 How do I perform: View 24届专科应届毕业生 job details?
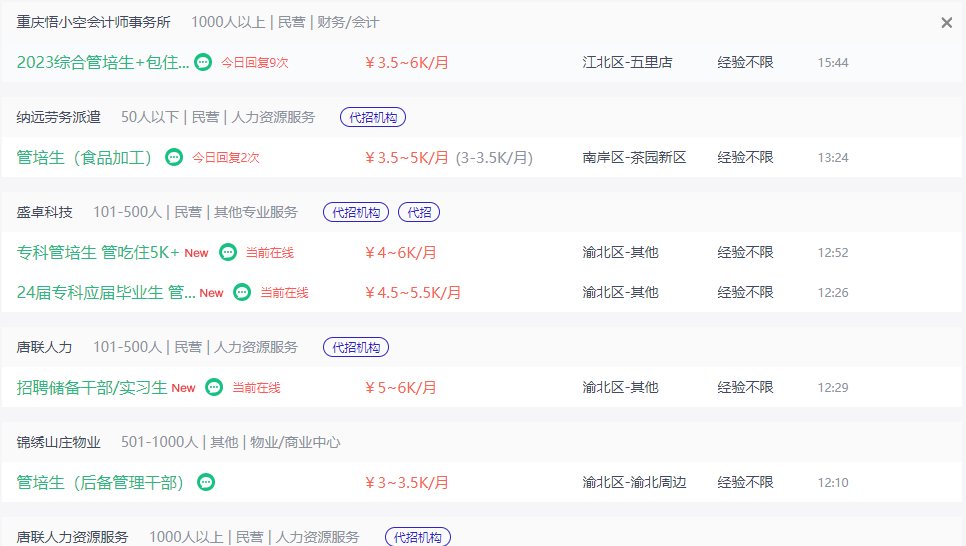(106, 292)
